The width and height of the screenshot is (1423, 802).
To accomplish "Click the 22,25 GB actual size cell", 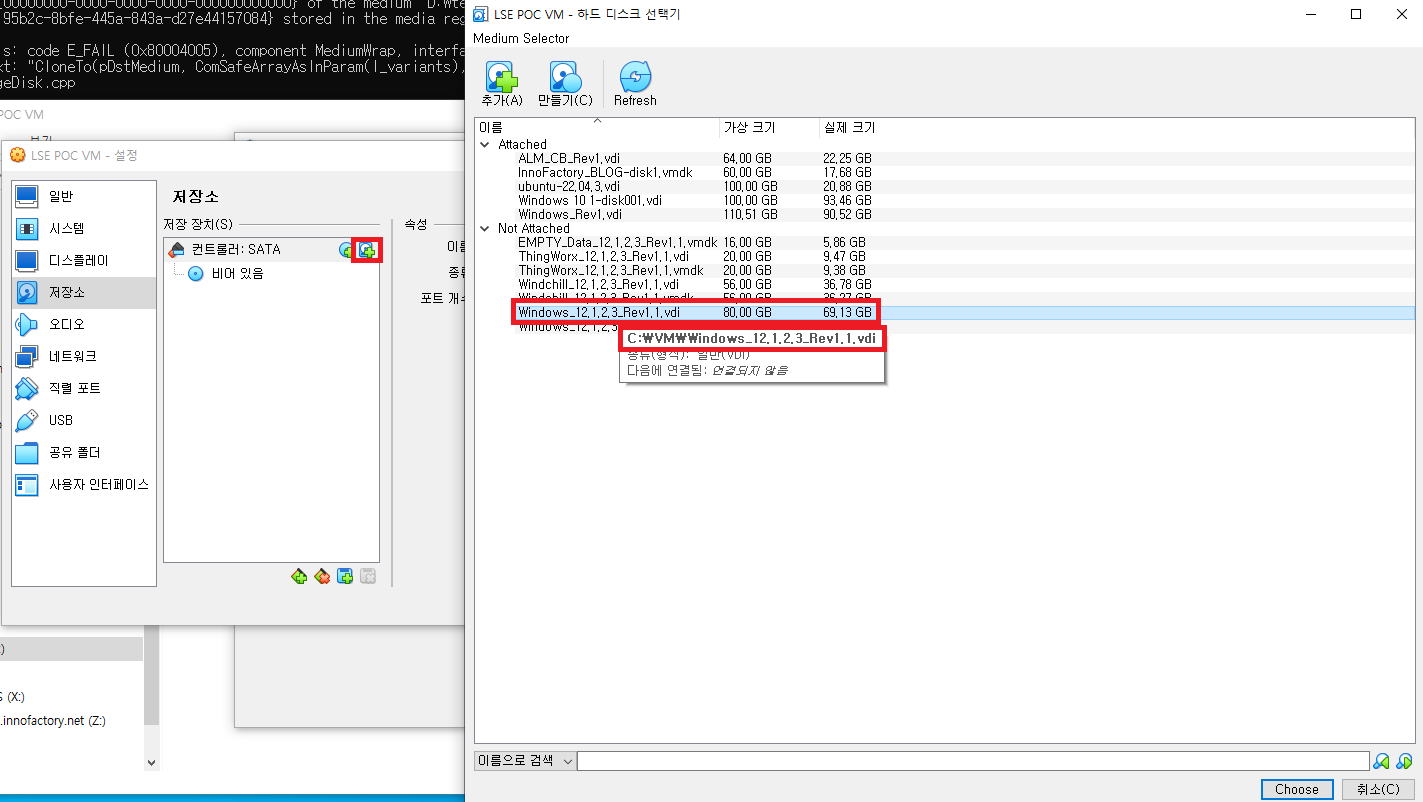I will click(847, 158).
